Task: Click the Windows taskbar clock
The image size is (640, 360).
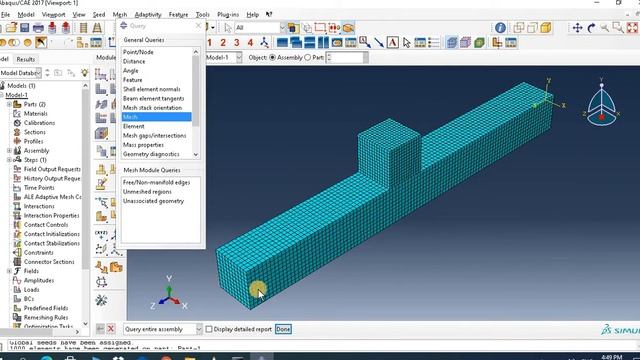Action: pos(612,357)
